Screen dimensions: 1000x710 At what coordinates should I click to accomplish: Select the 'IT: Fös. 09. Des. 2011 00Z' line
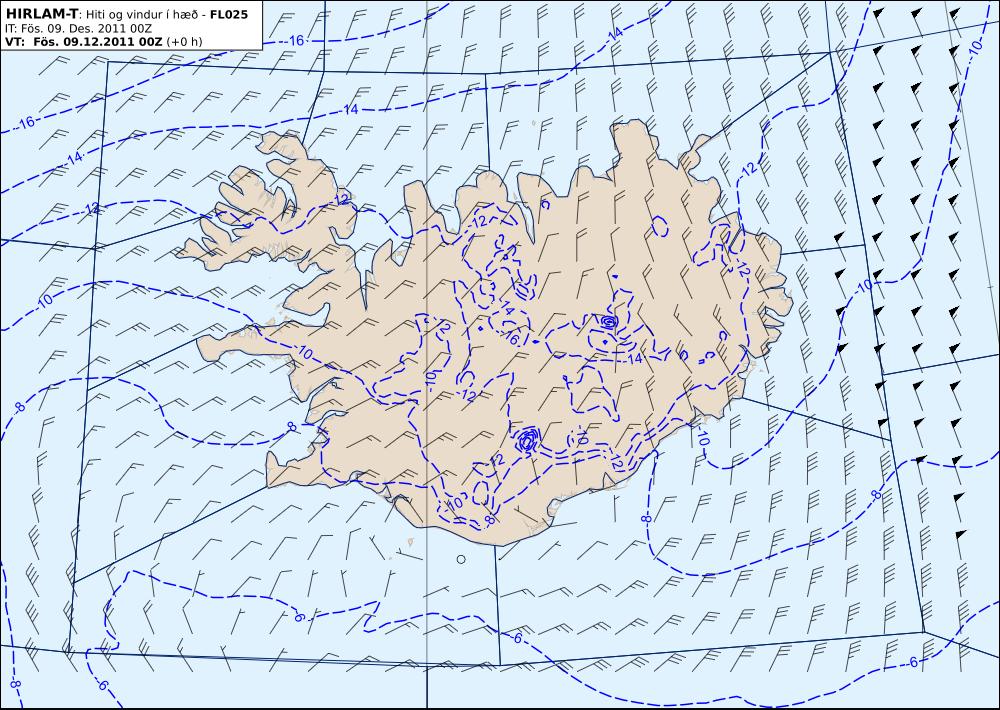78,29
